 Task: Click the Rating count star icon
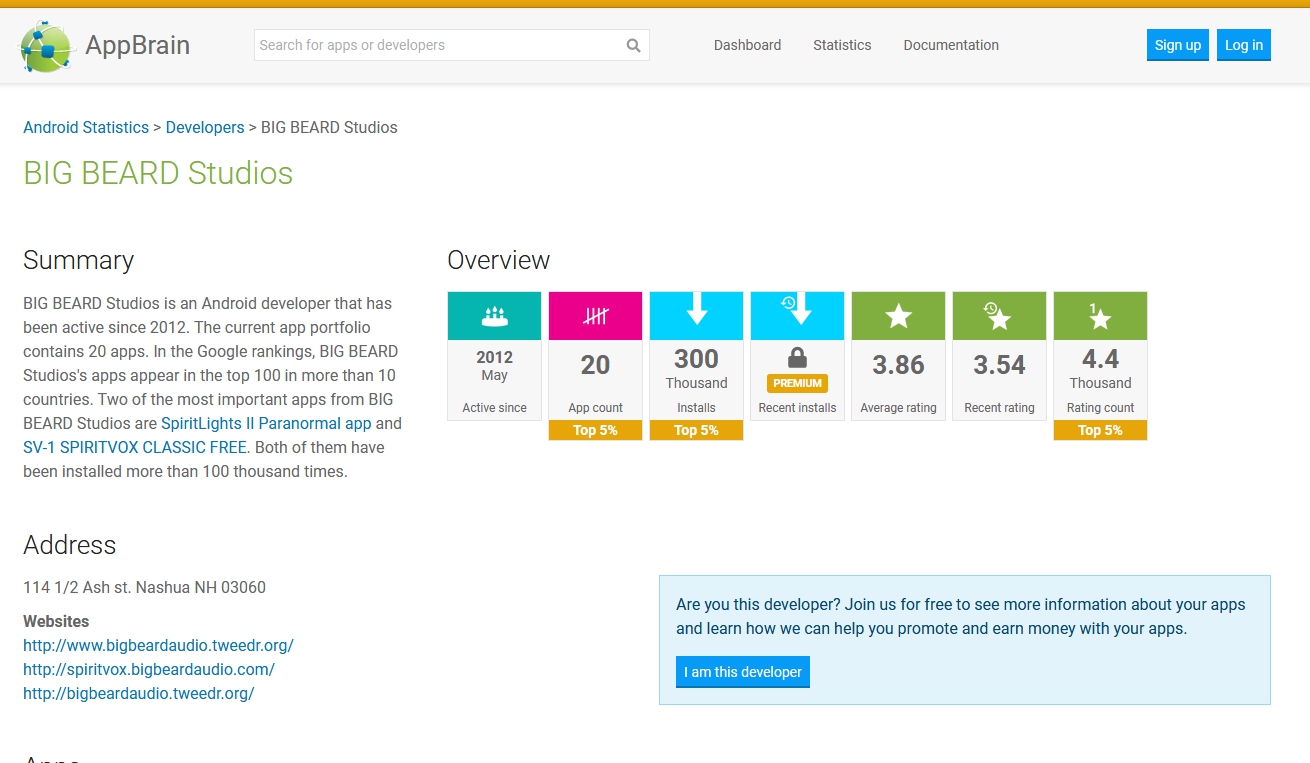tap(1100, 316)
